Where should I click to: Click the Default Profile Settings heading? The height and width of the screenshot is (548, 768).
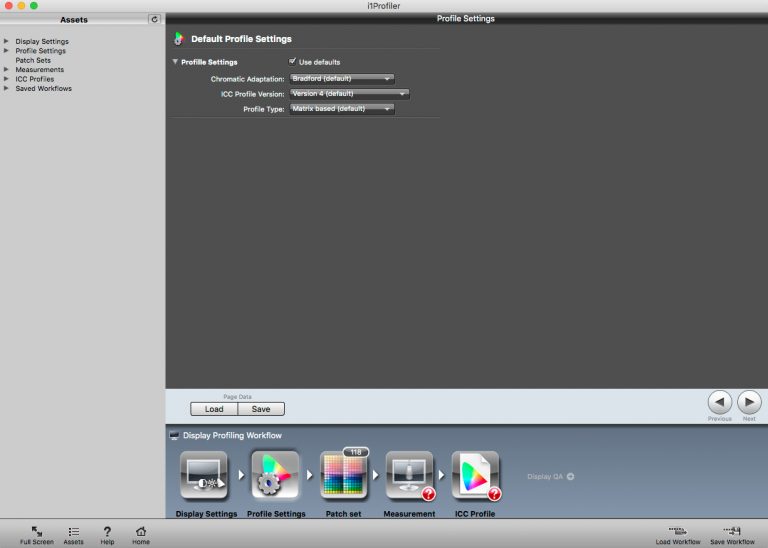point(241,39)
